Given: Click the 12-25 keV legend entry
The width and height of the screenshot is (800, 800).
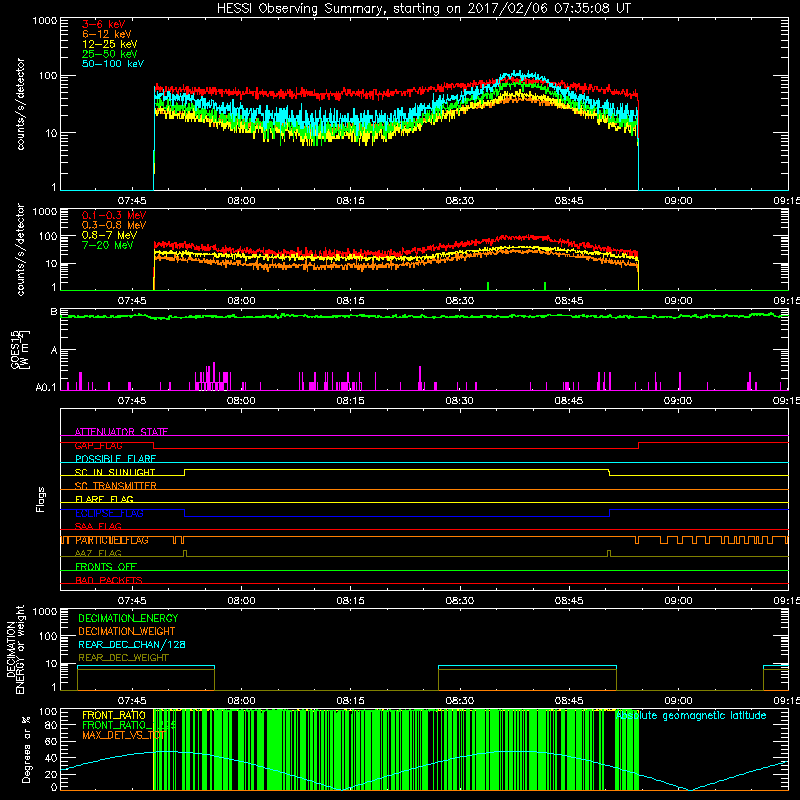Looking at the screenshot, I should pos(110,44).
